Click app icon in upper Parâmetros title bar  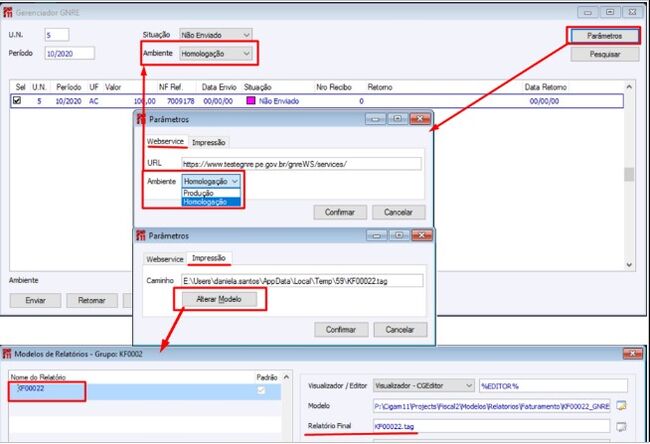(x=141, y=119)
